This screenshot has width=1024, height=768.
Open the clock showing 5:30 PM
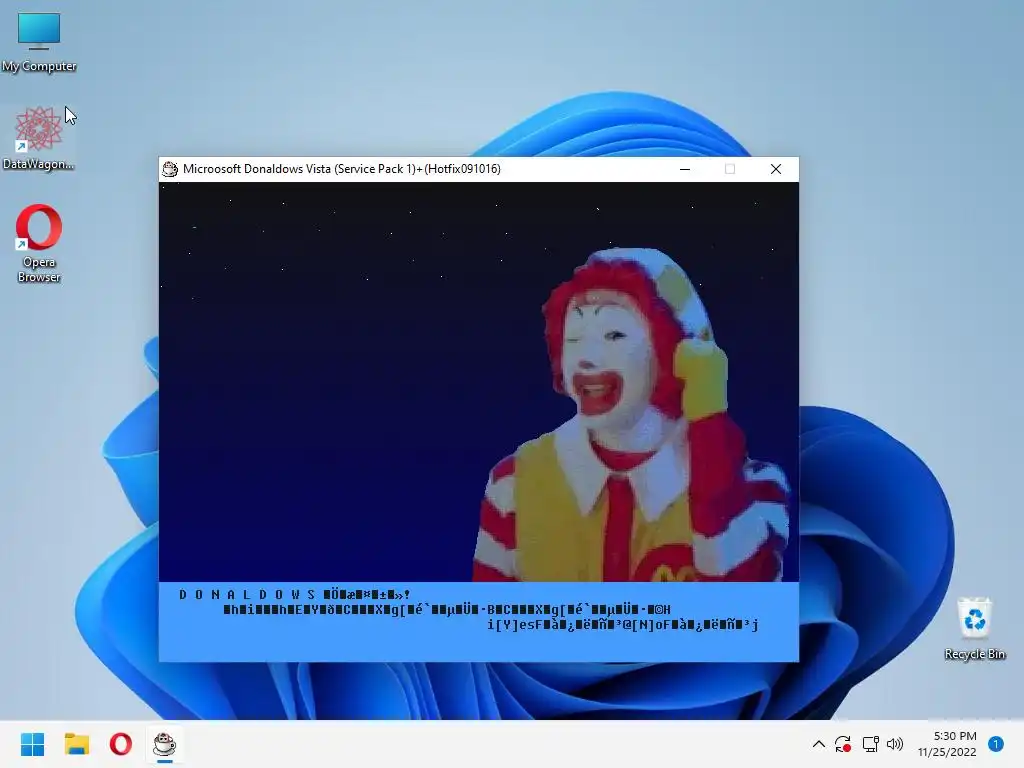tap(947, 744)
